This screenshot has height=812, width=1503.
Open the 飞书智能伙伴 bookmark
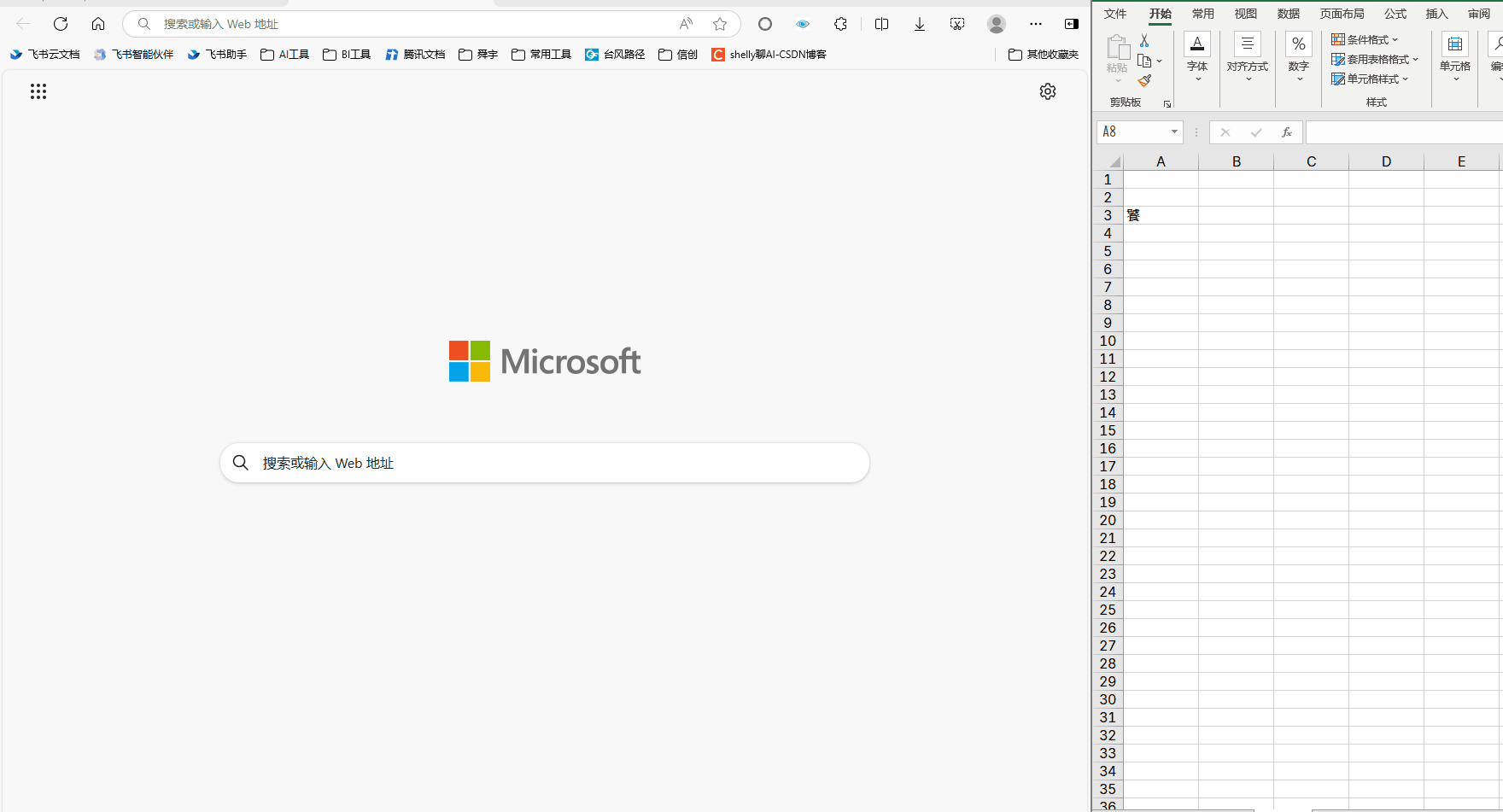pos(134,54)
